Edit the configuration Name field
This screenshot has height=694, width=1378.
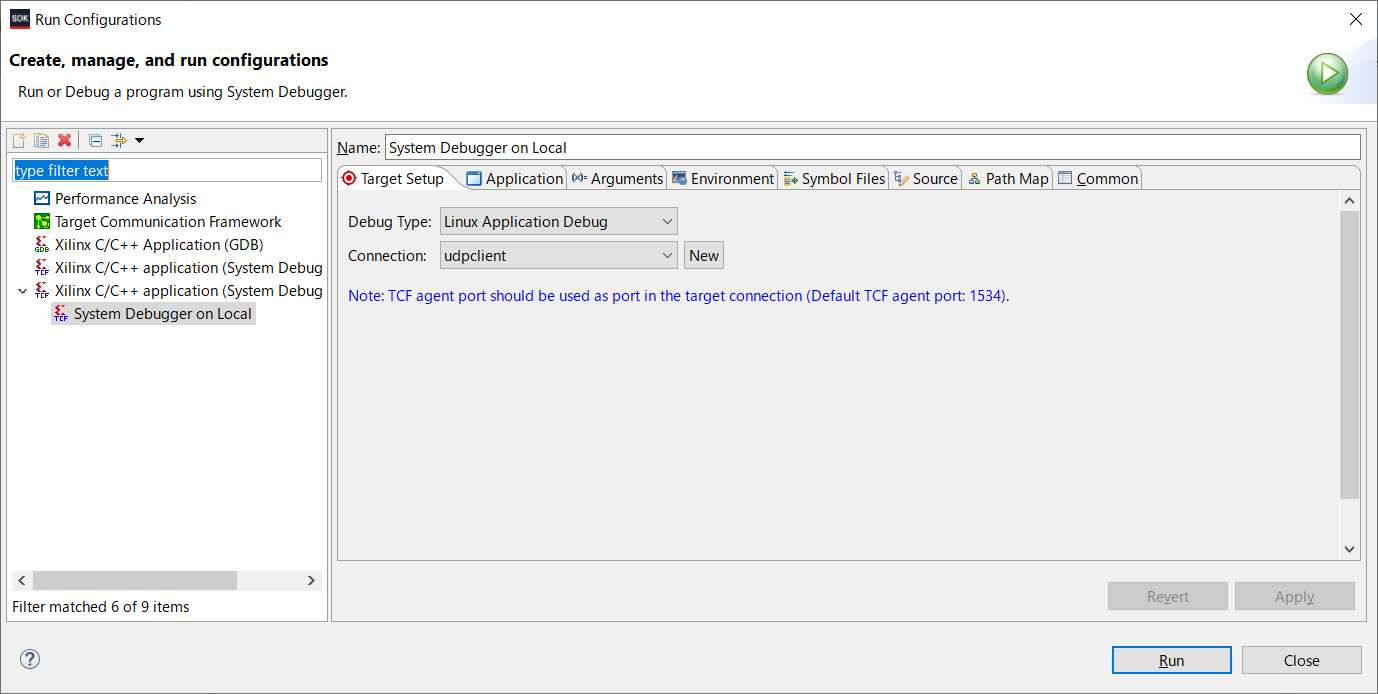tap(872, 147)
